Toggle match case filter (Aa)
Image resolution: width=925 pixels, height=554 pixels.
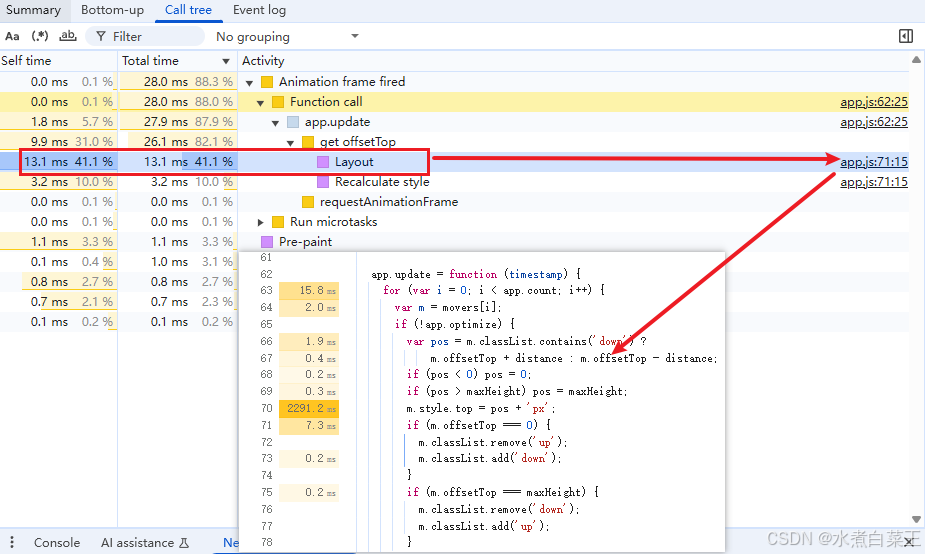pyautogui.click(x=12, y=37)
